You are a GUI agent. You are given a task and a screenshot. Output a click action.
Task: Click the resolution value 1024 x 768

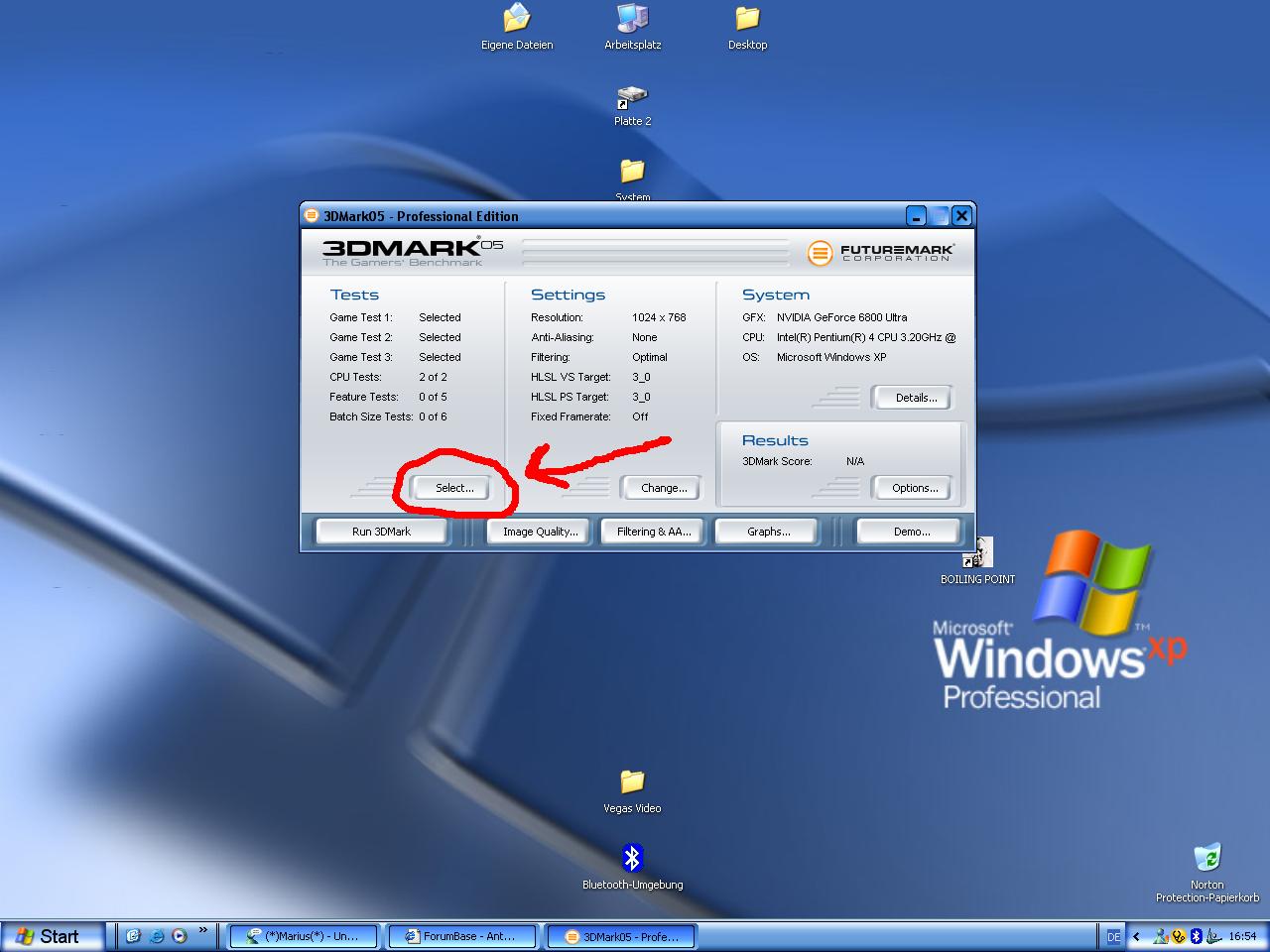(659, 317)
